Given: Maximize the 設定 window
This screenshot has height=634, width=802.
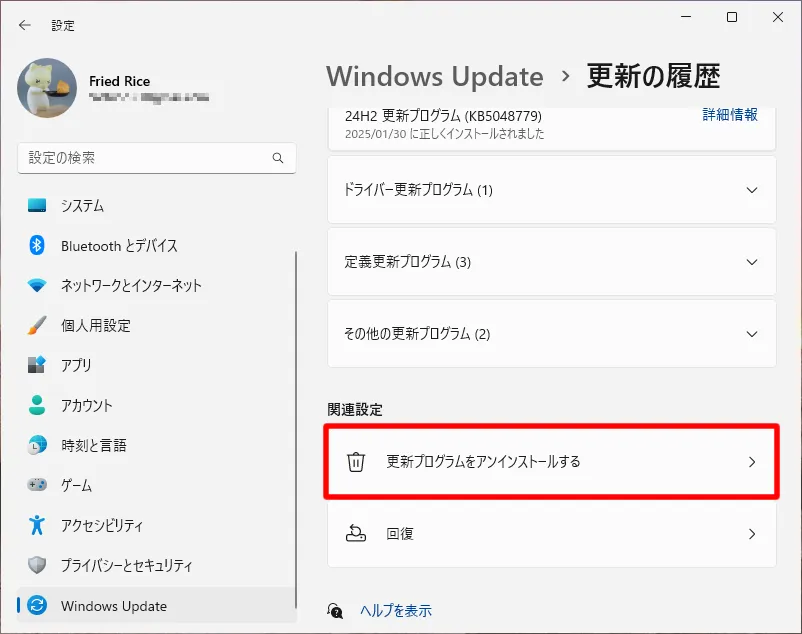Looking at the screenshot, I should point(732,17).
